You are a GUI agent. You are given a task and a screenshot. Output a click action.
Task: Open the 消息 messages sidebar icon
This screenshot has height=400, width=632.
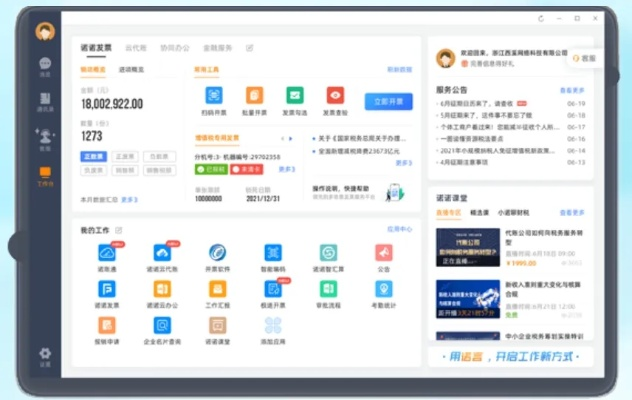click(x=45, y=64)
